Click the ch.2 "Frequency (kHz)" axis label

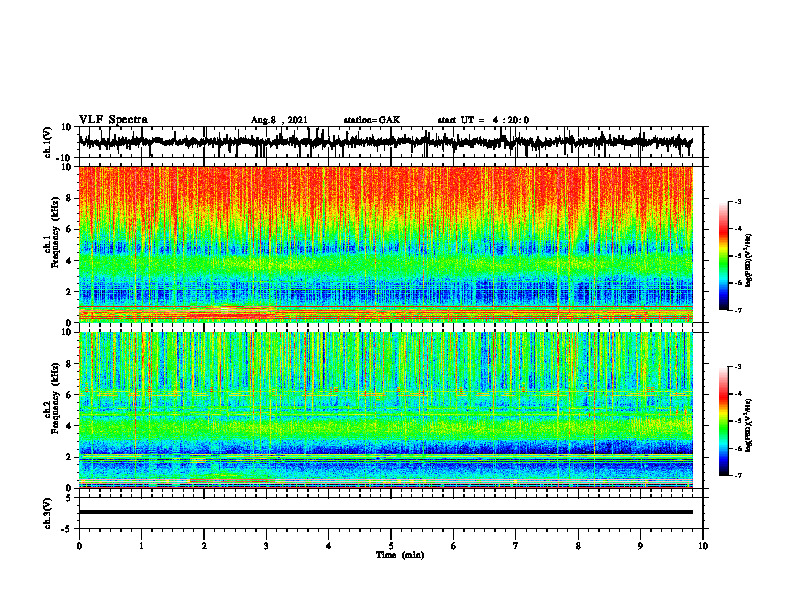[x=55, y=398]
